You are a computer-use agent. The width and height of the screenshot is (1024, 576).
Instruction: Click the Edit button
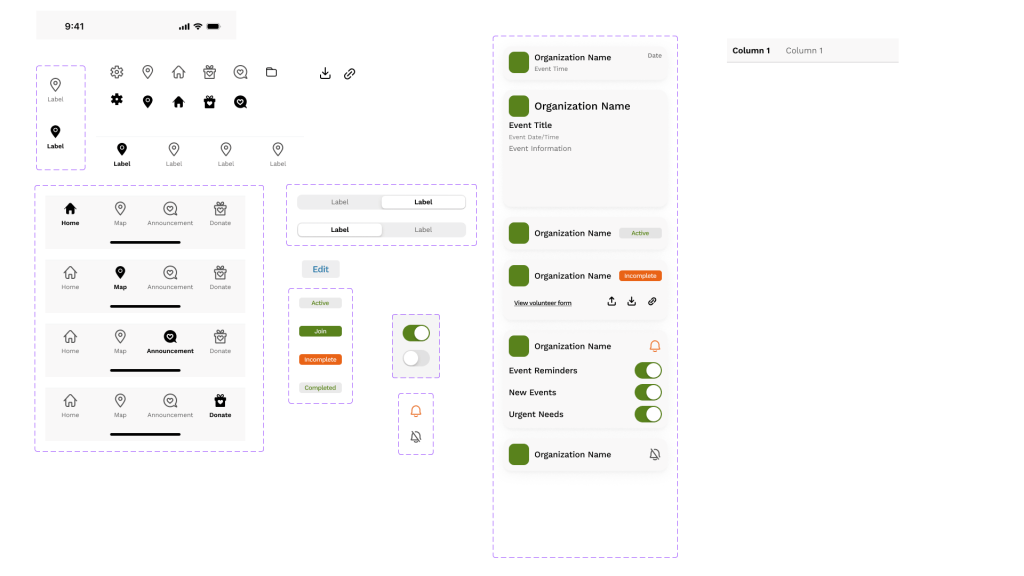pos(320,268)
